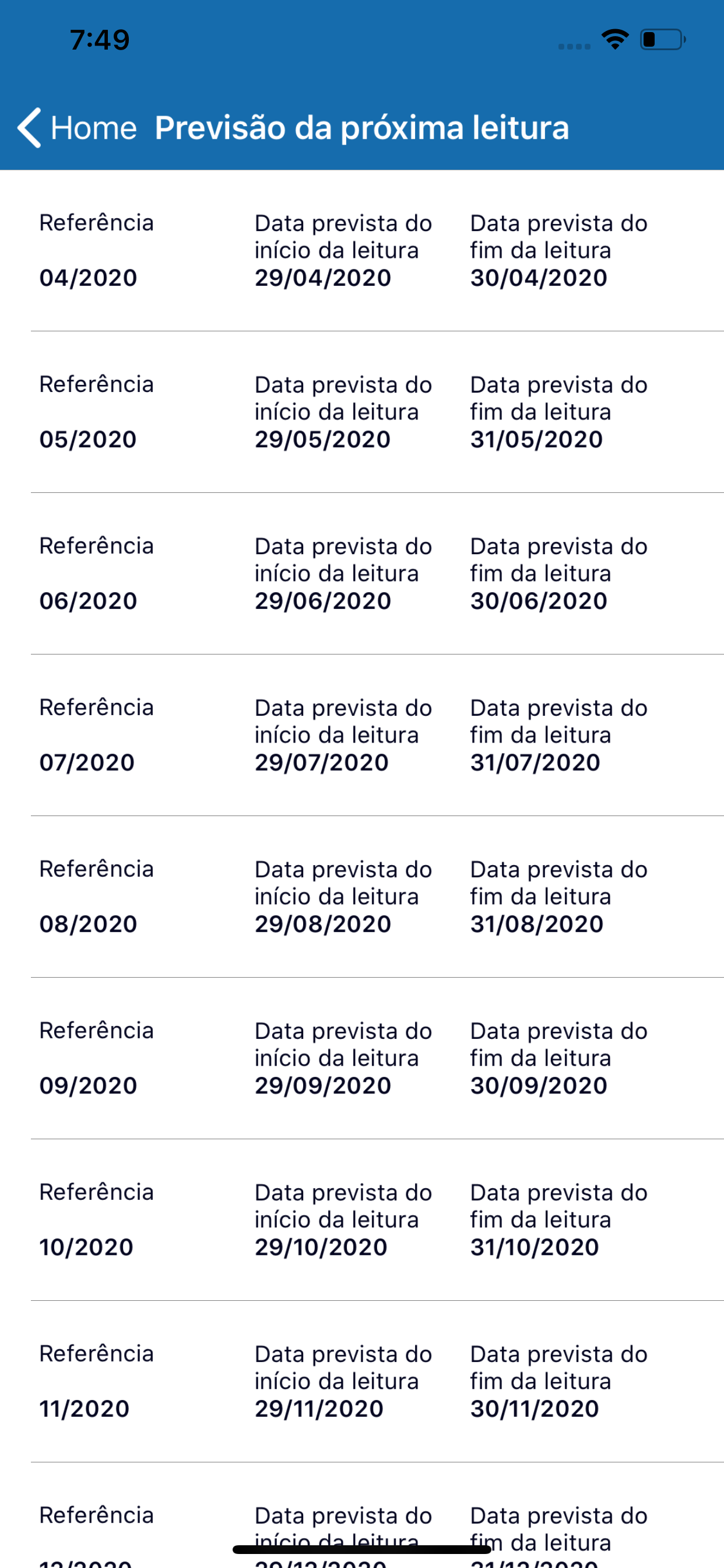Tap end date 31/05/2020
Viewport: 724px width, 1568px height.
coord(537,439)
